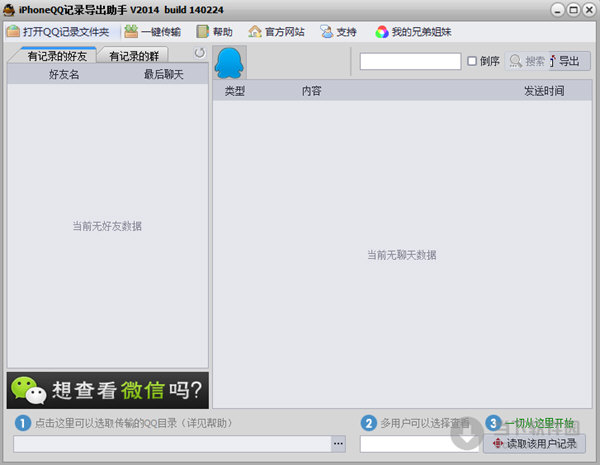
Task: Click read this user's records (读取该用户记录)
Action: point(534,444)
